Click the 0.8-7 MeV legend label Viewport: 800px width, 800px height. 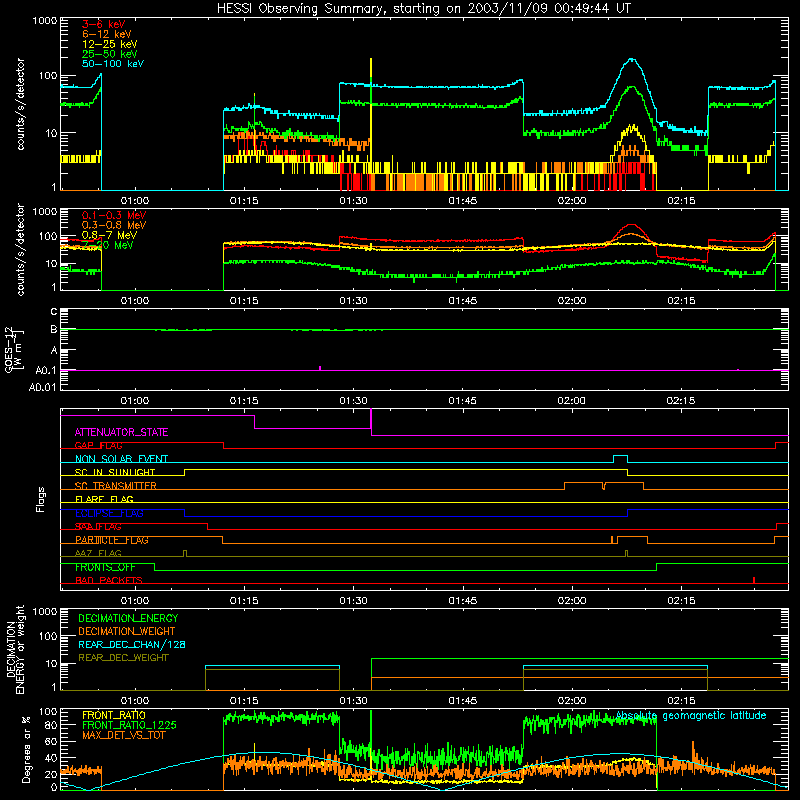(x=109, y=235)
